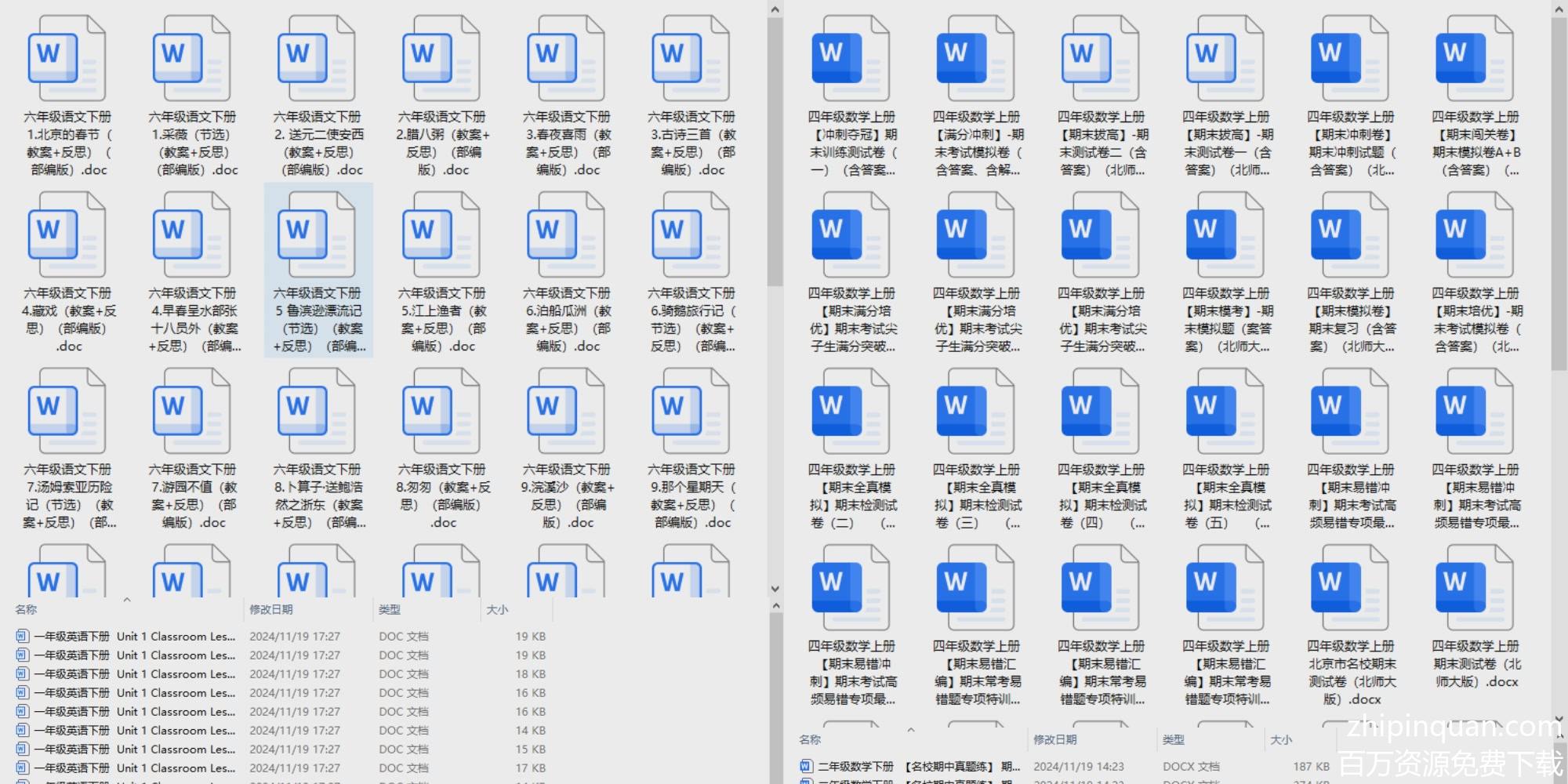
Task: Select the 期末测试卷（北师大版）.docx file
Action: pyautogui.click(x=1474, y=588)
